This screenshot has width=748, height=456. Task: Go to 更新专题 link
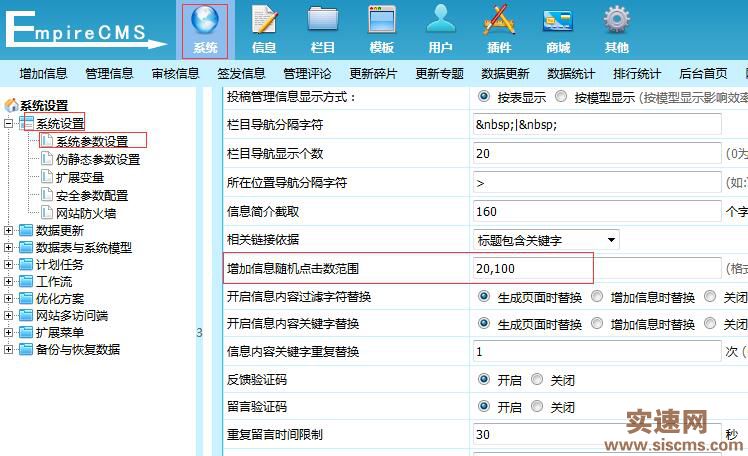(439, 73)
